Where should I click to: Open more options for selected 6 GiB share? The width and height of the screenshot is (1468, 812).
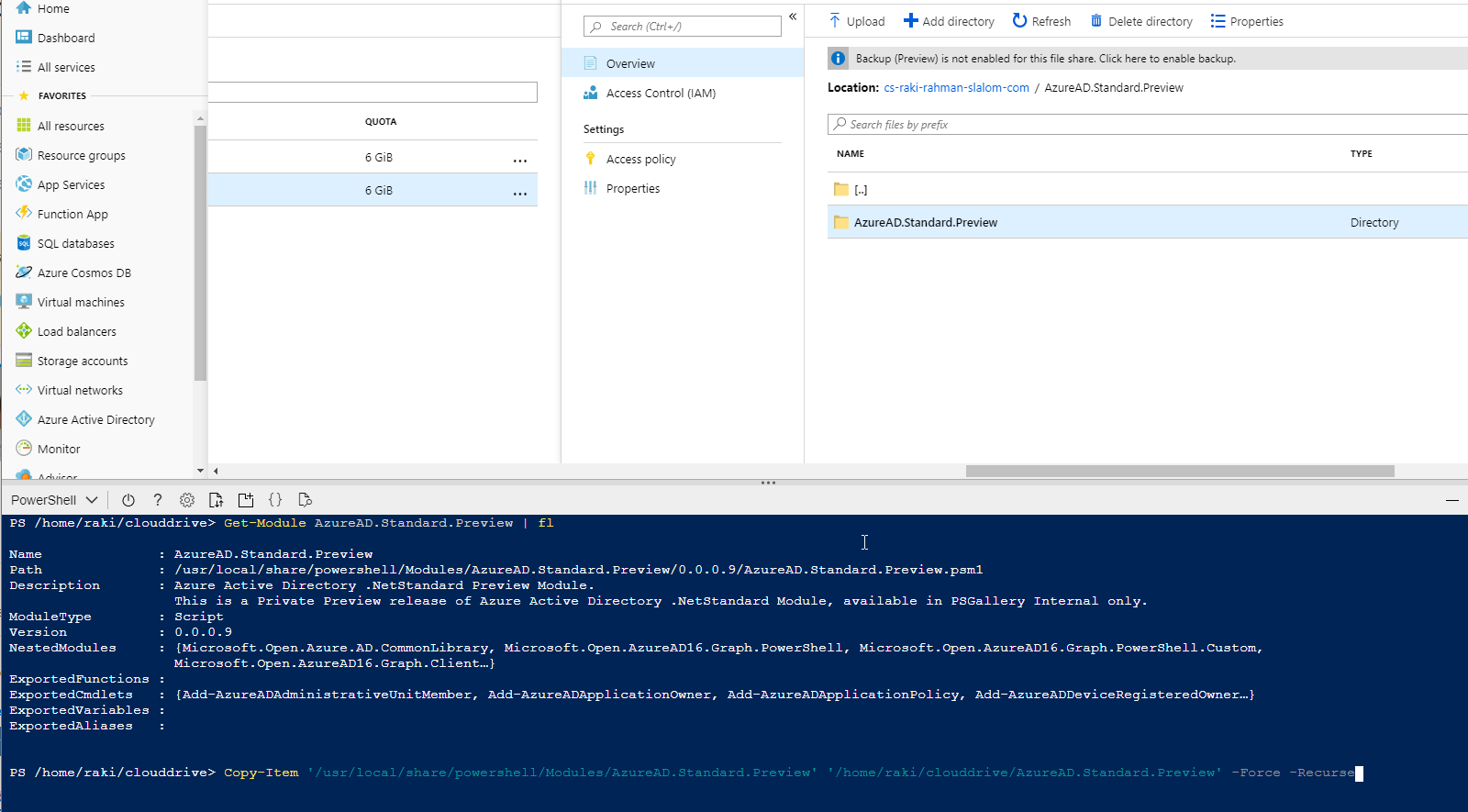tap(520, 193)
